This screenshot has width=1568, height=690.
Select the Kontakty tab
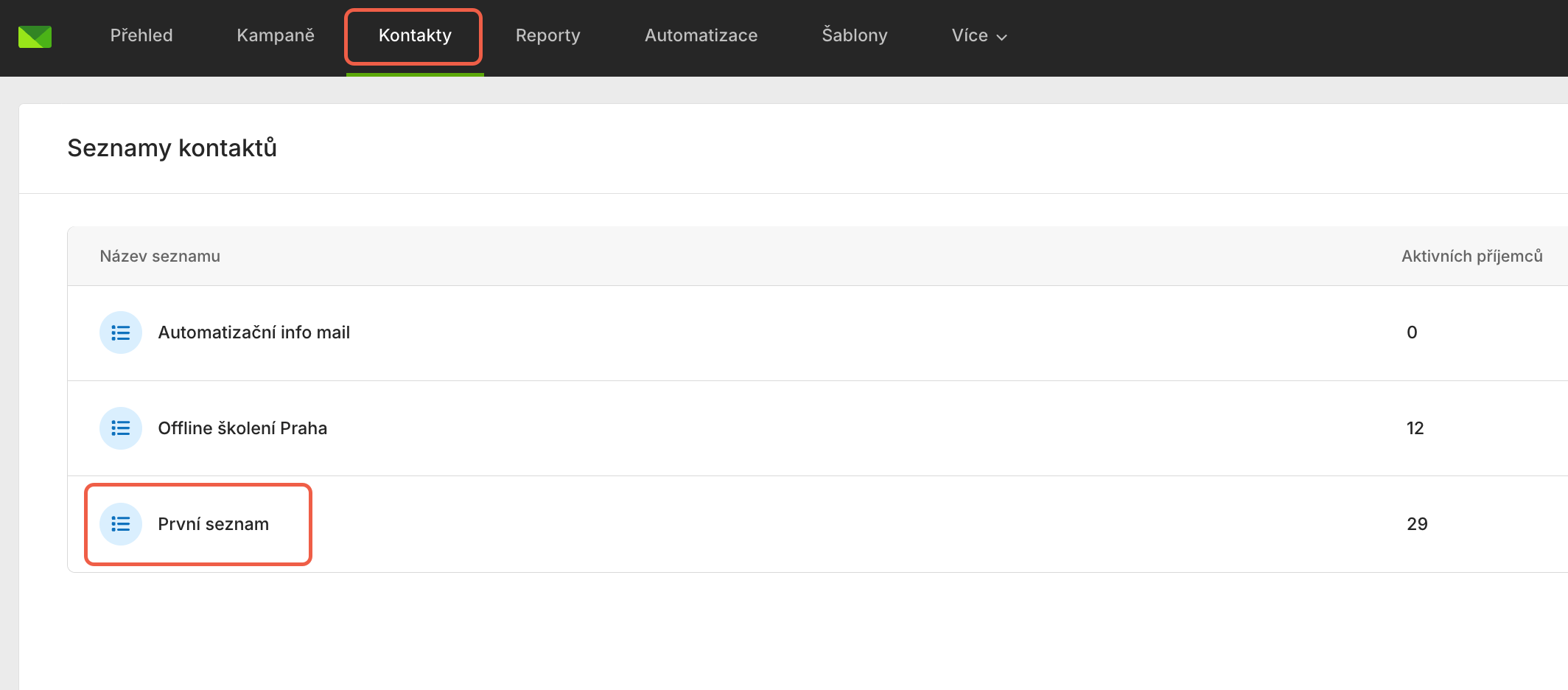[415, 35]
